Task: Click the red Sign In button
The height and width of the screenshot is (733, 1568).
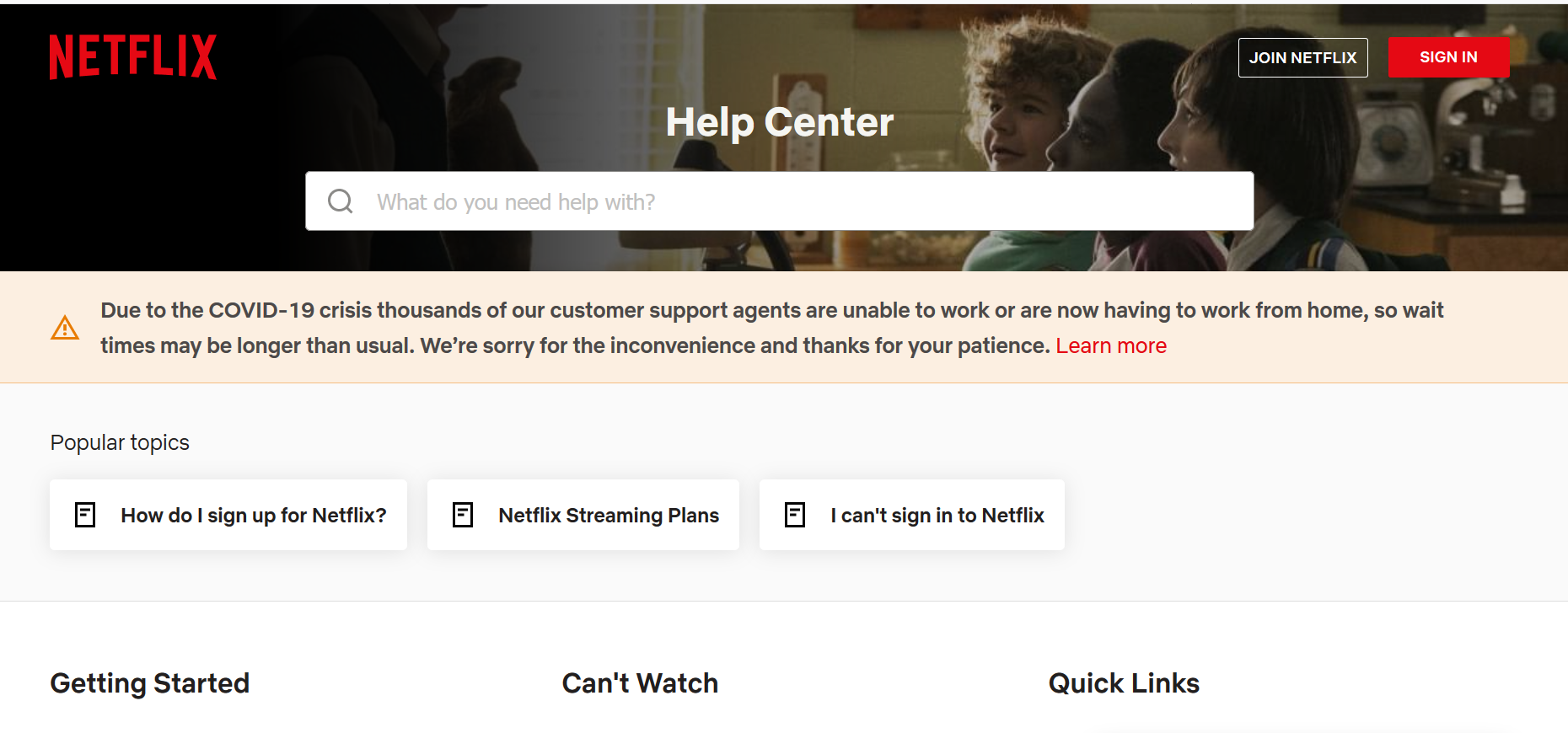Action: 1448,57
